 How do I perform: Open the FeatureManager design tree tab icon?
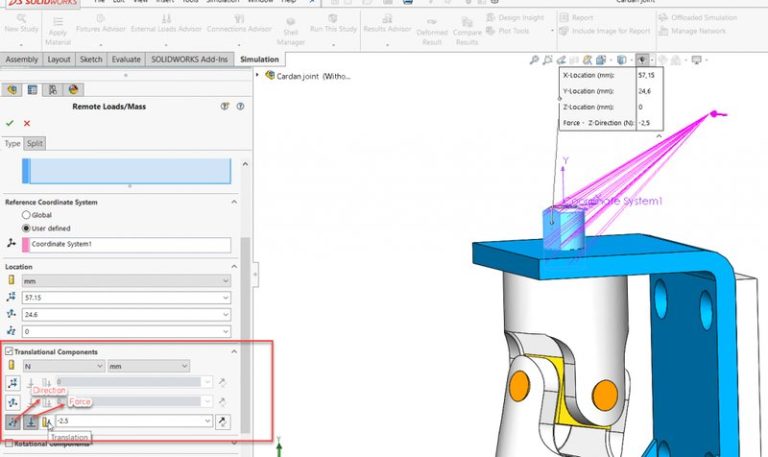click(x=12, y=90)
